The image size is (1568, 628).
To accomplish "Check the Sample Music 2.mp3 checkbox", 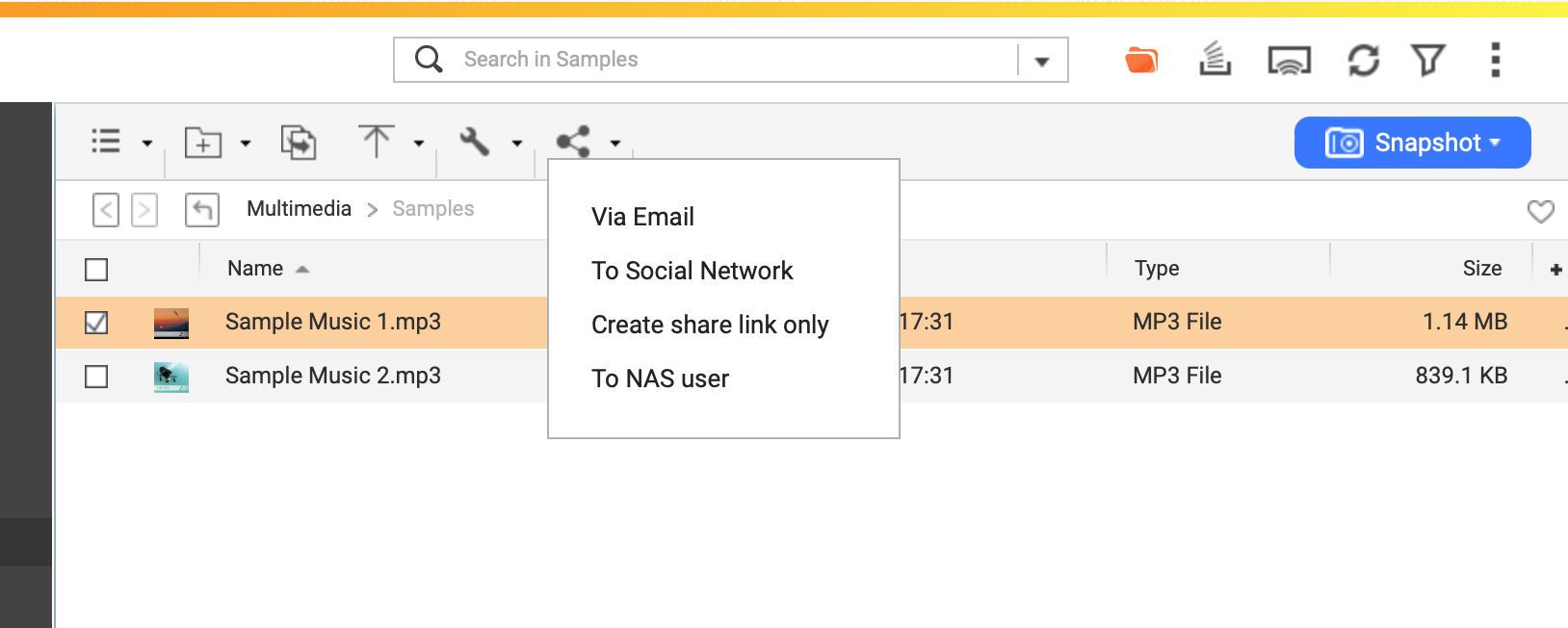I will [96, 377].
